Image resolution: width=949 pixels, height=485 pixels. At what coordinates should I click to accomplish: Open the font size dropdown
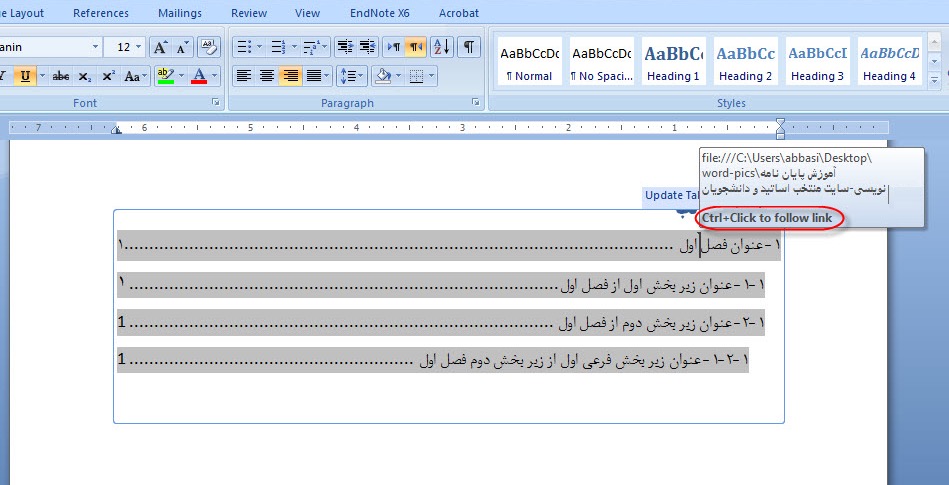138,47
